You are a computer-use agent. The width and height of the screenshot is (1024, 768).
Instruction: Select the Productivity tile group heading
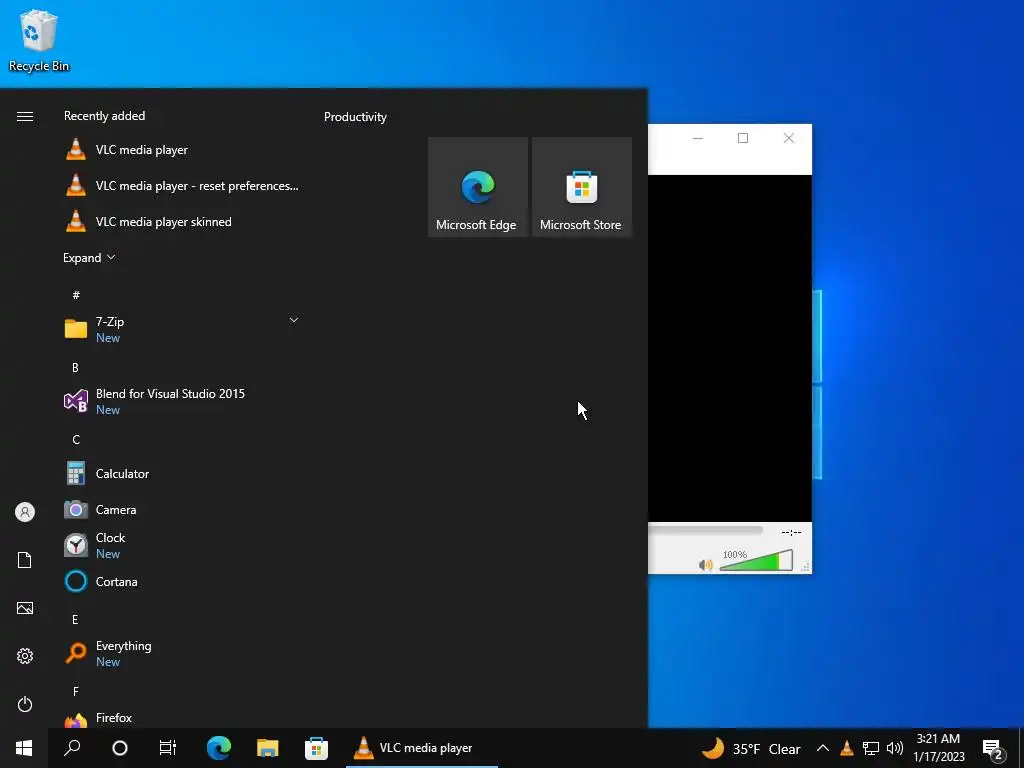355,117
